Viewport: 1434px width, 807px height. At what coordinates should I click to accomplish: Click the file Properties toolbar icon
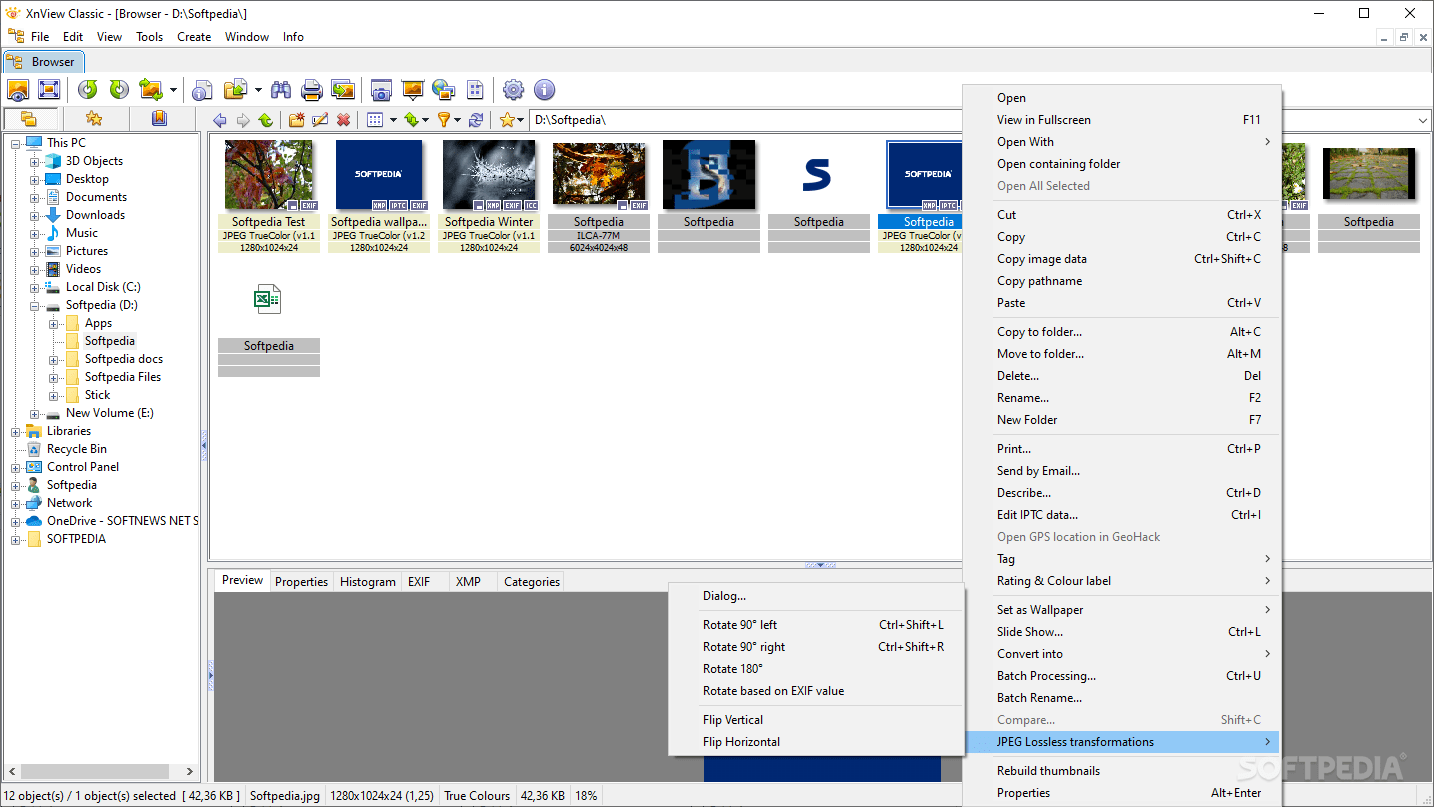(203, 90)
